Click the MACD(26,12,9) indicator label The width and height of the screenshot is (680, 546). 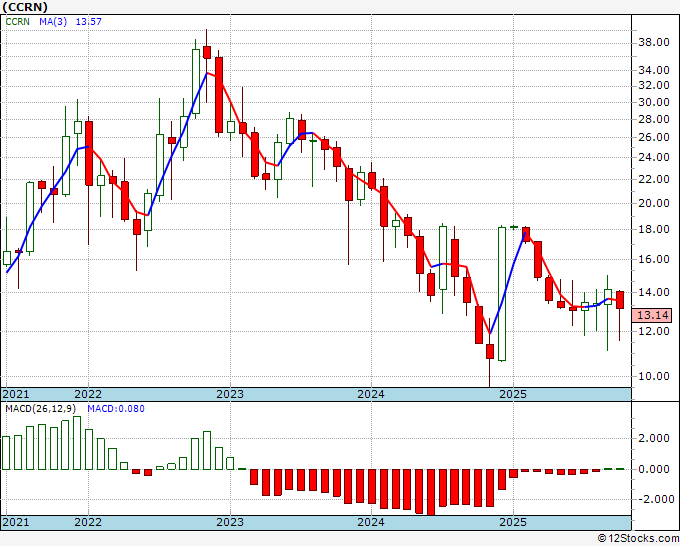coord(41,409)
